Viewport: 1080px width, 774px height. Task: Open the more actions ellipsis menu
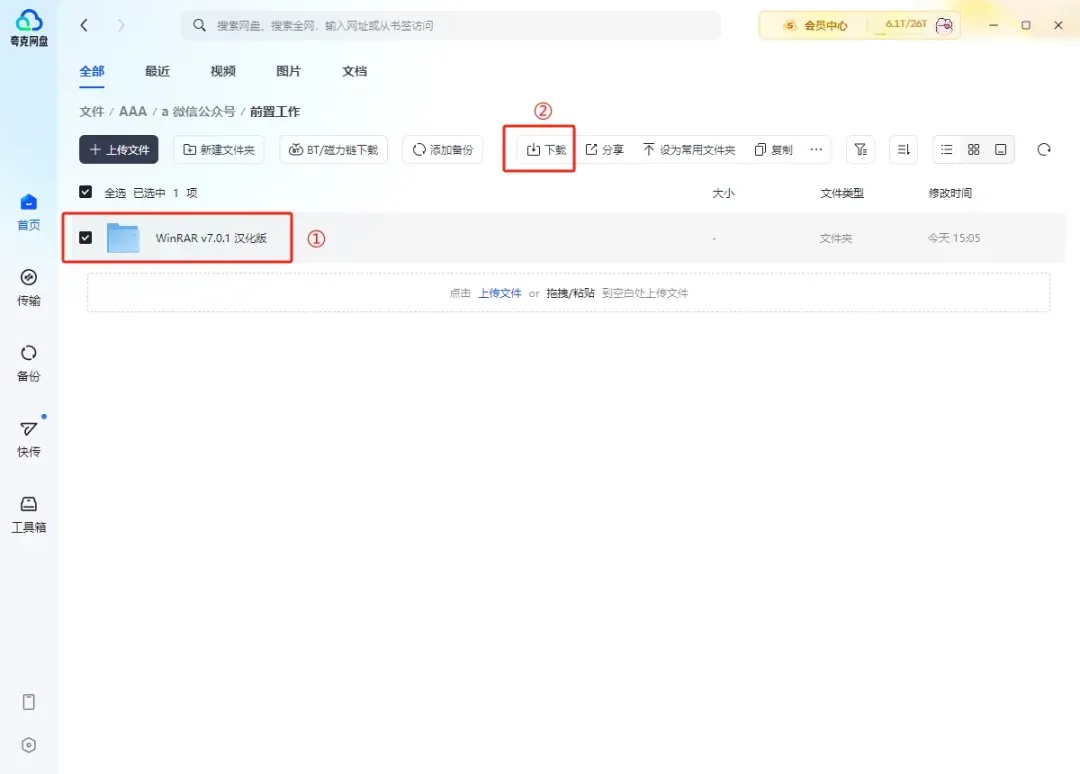[816, 149]
